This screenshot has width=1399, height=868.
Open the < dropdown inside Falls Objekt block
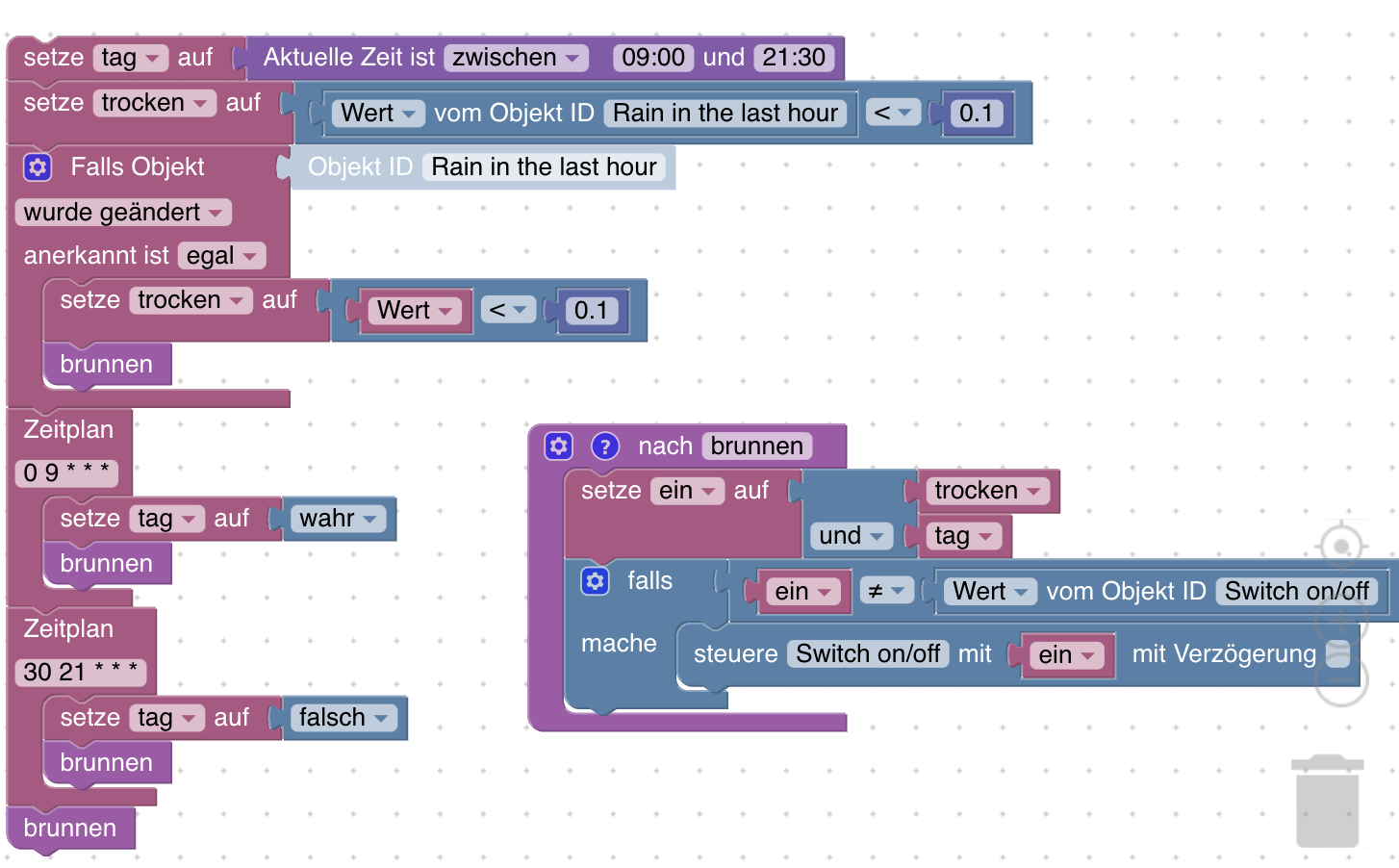[508, 311]
